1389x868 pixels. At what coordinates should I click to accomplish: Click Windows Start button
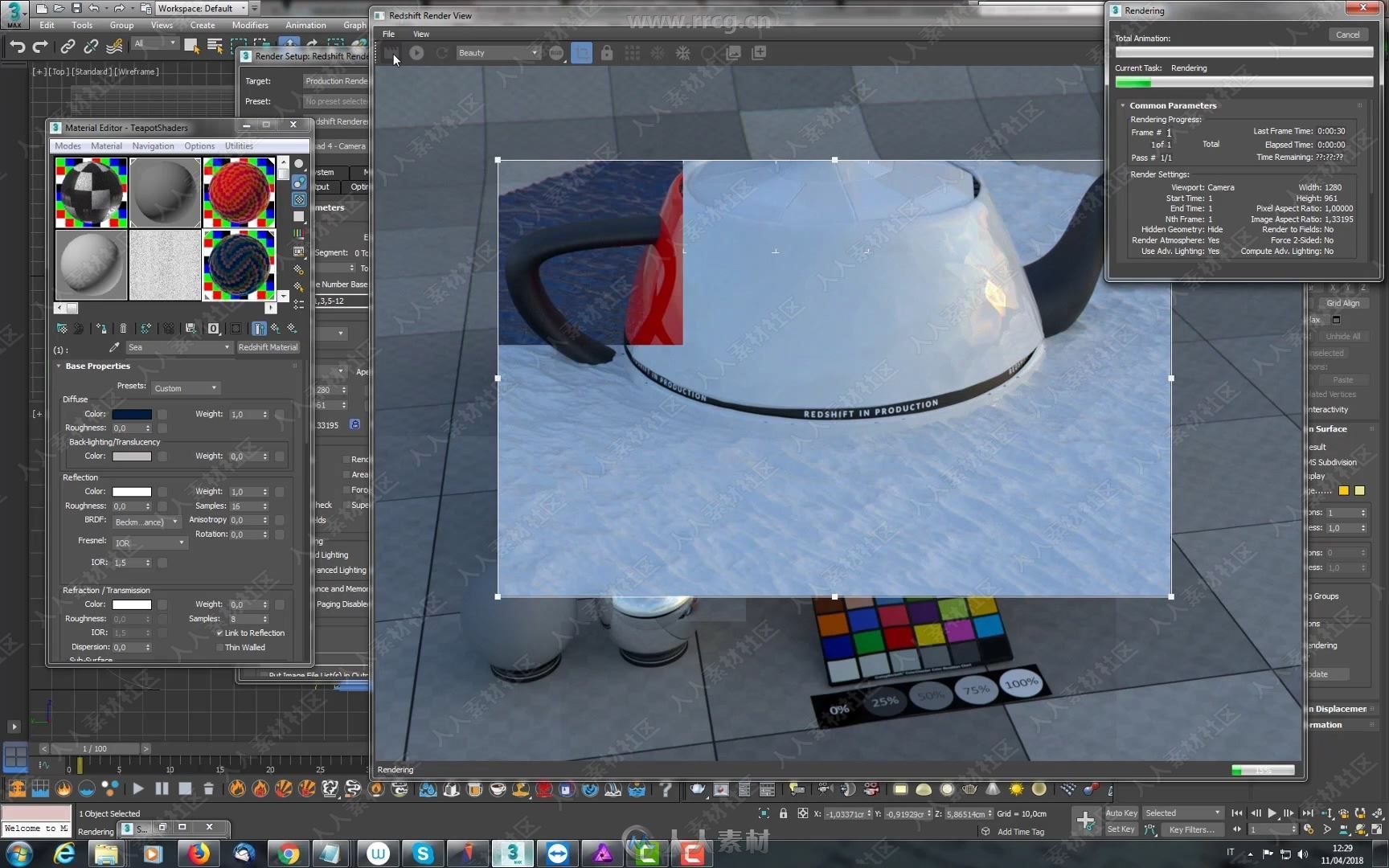pyautogui.click(x=19, y=853)
